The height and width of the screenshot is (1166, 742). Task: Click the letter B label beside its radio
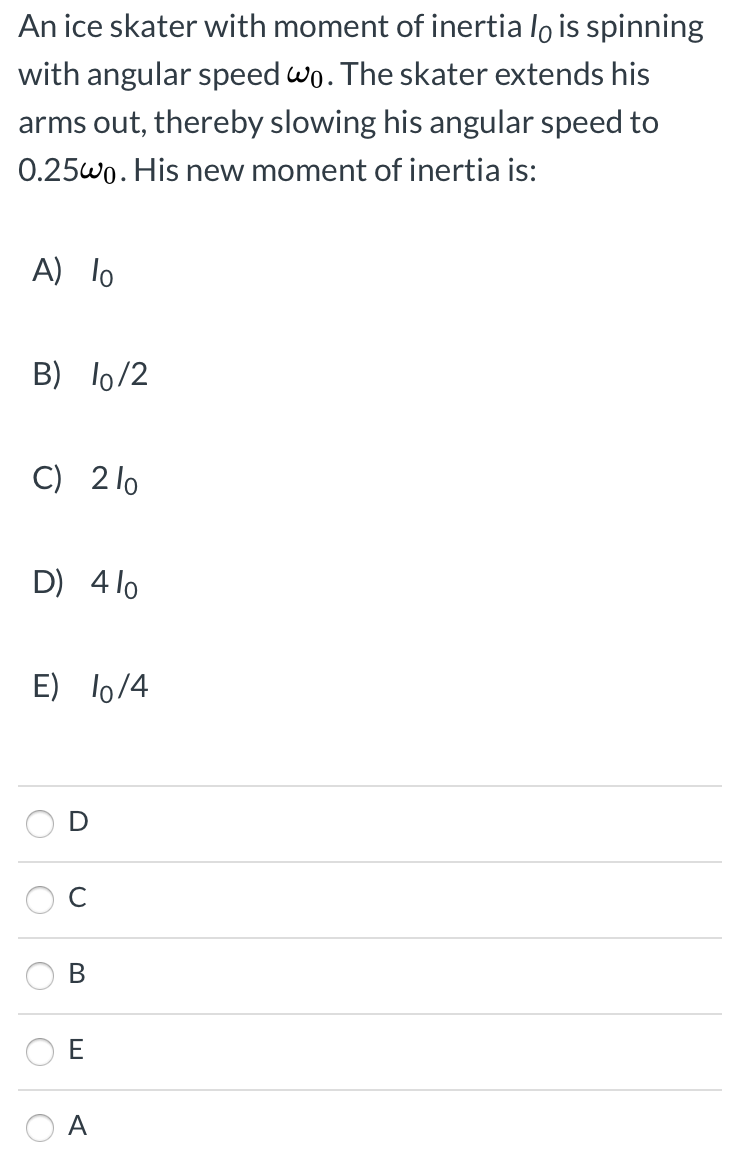click(x=78, y=976)
